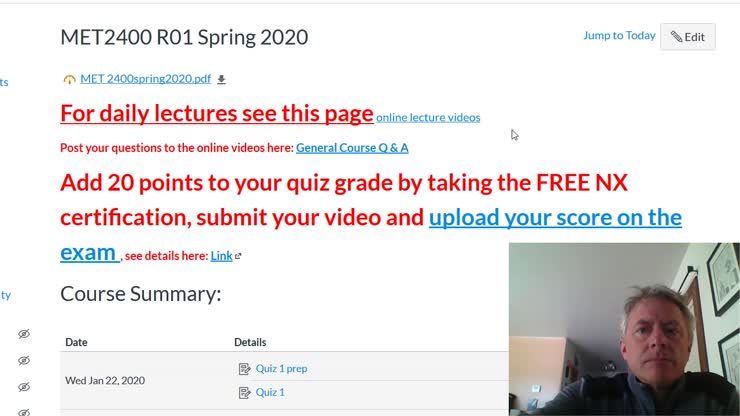Click the download arrow beside the PDF link
Viewport: 740px width, 416px height.
222,80
